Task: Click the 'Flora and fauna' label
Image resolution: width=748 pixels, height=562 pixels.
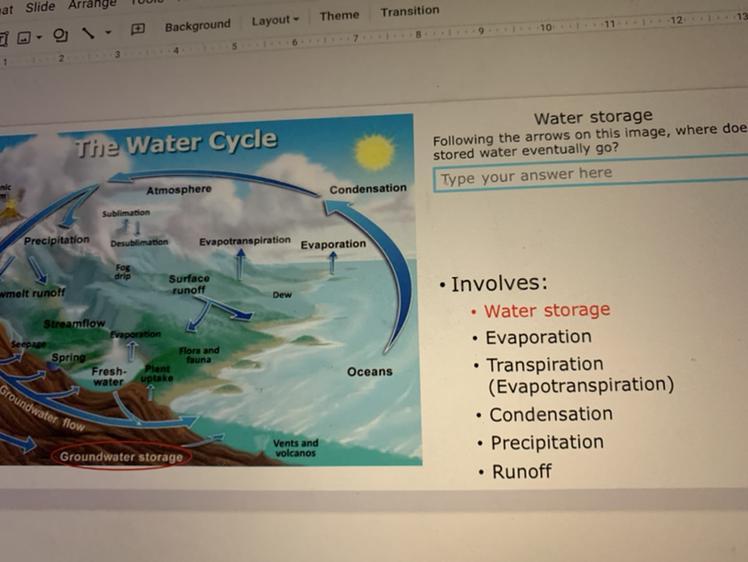Action: 199,354
